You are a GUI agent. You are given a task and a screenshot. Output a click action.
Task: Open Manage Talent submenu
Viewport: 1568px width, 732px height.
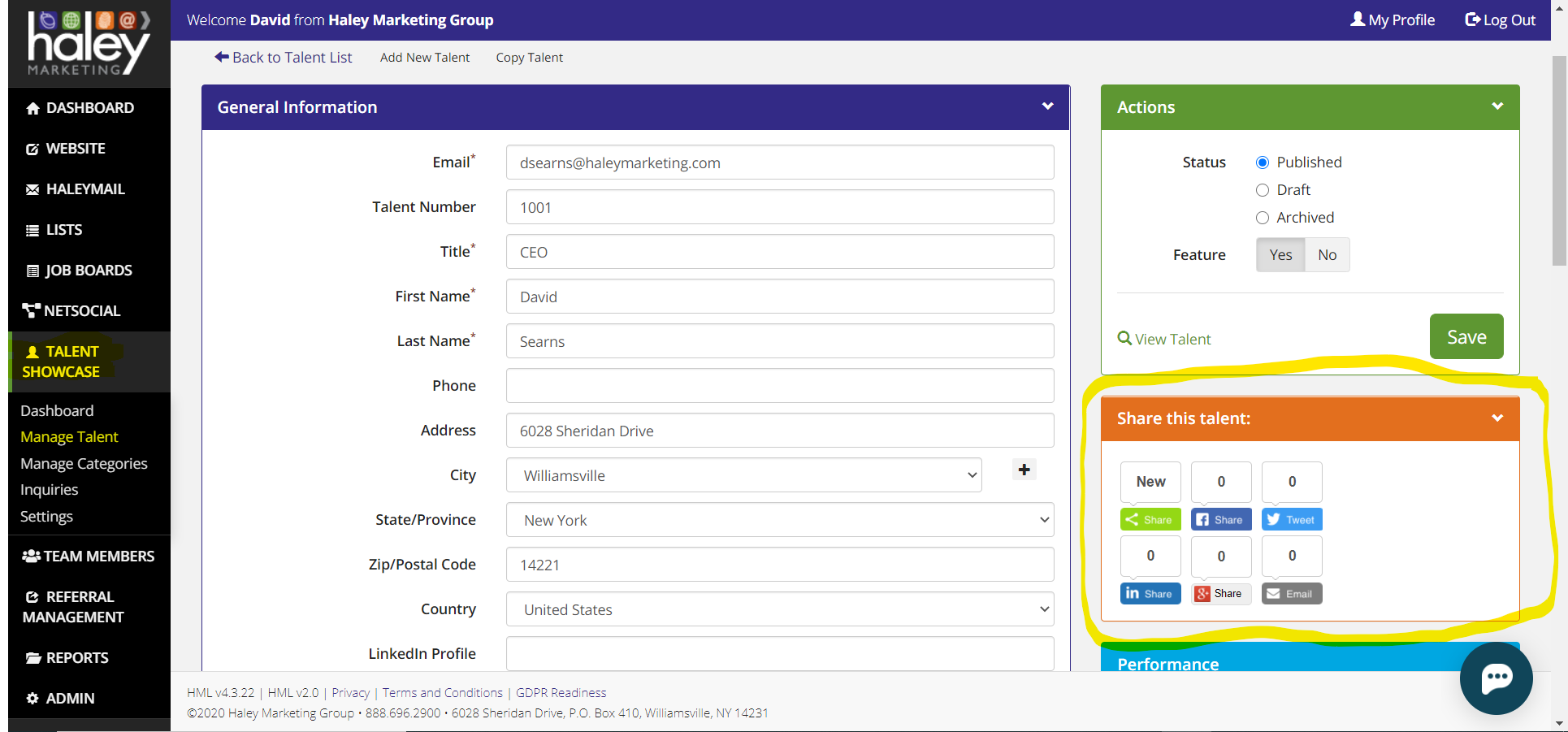click(x=69, y=437)
